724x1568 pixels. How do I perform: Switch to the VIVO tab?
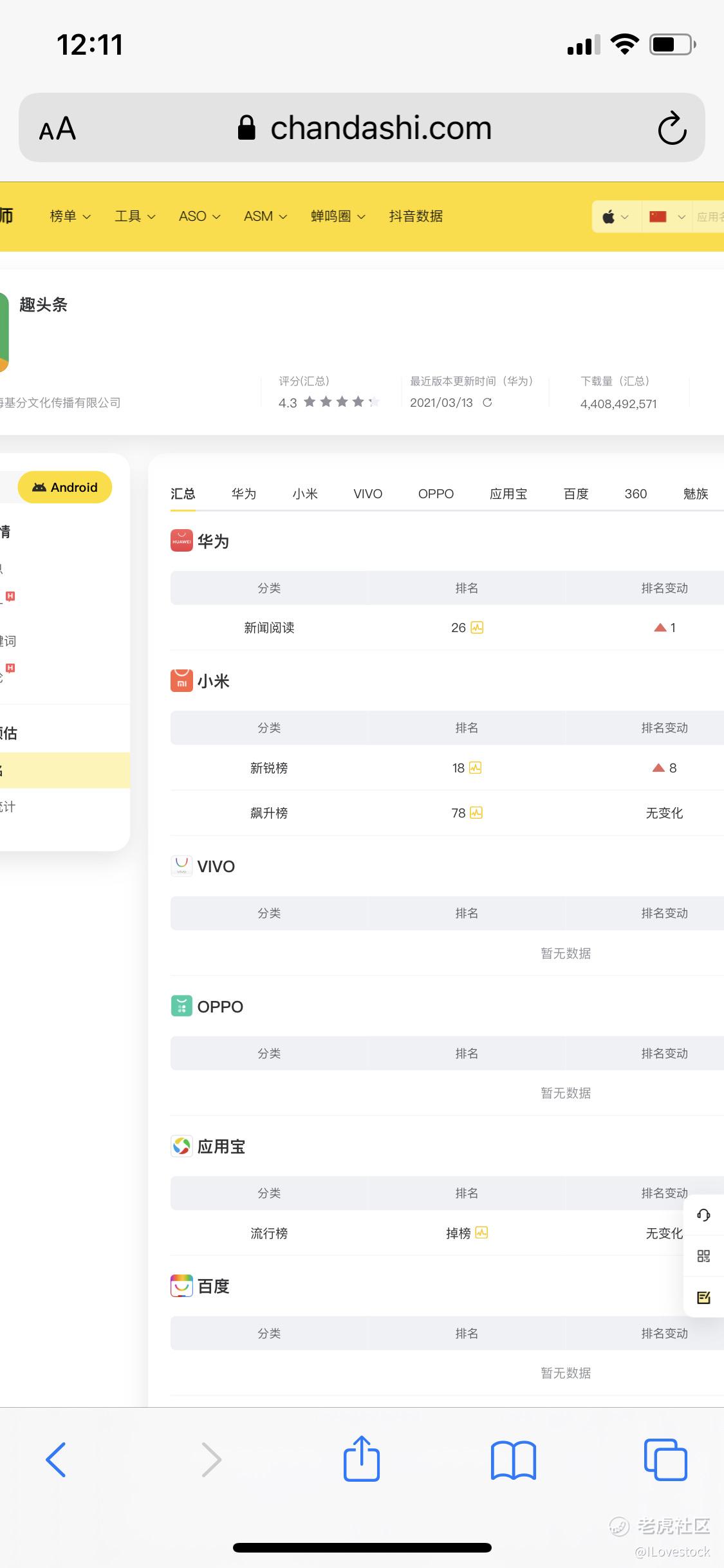pyautogui.click(x=368, y=494)
